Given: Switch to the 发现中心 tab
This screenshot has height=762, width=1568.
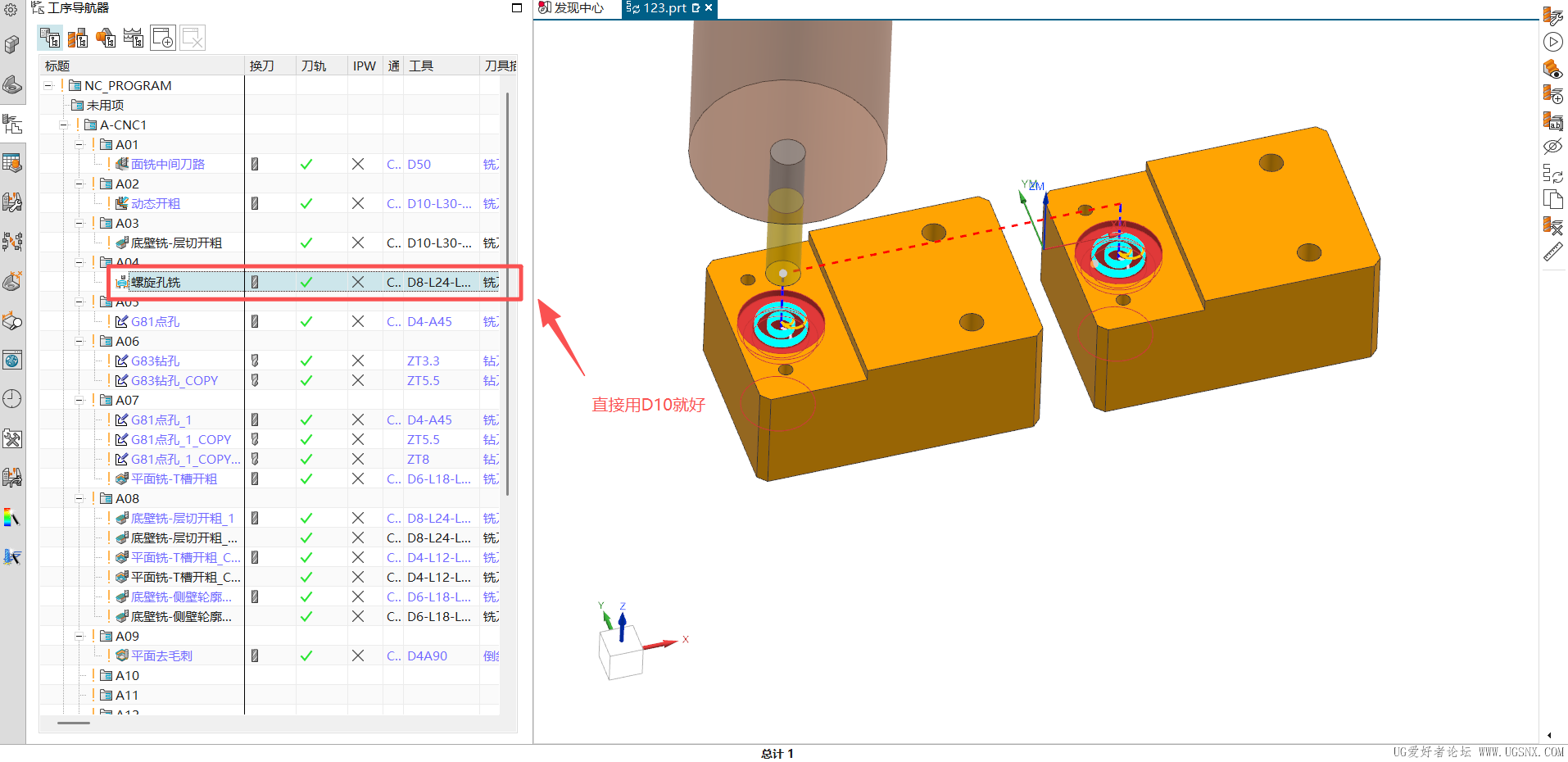Looking at the screenshot, I should point(571,8).
